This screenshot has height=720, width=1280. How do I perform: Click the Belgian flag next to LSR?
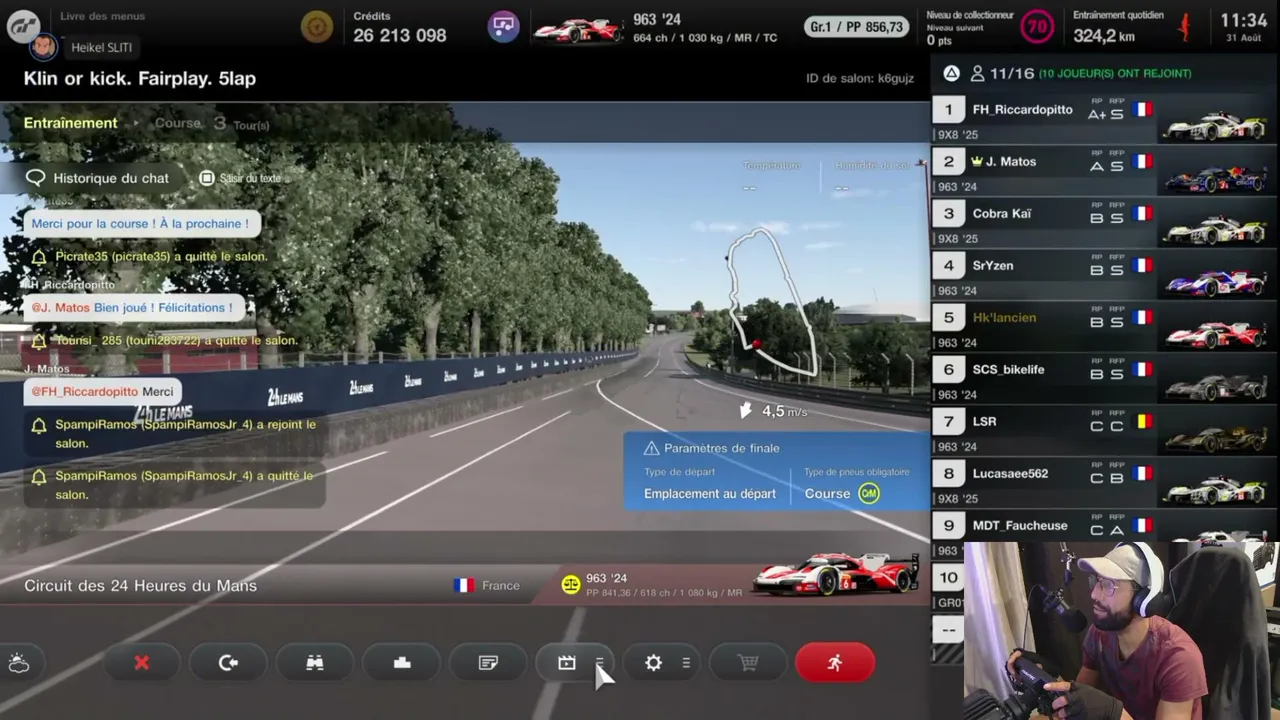[1143, 422]
